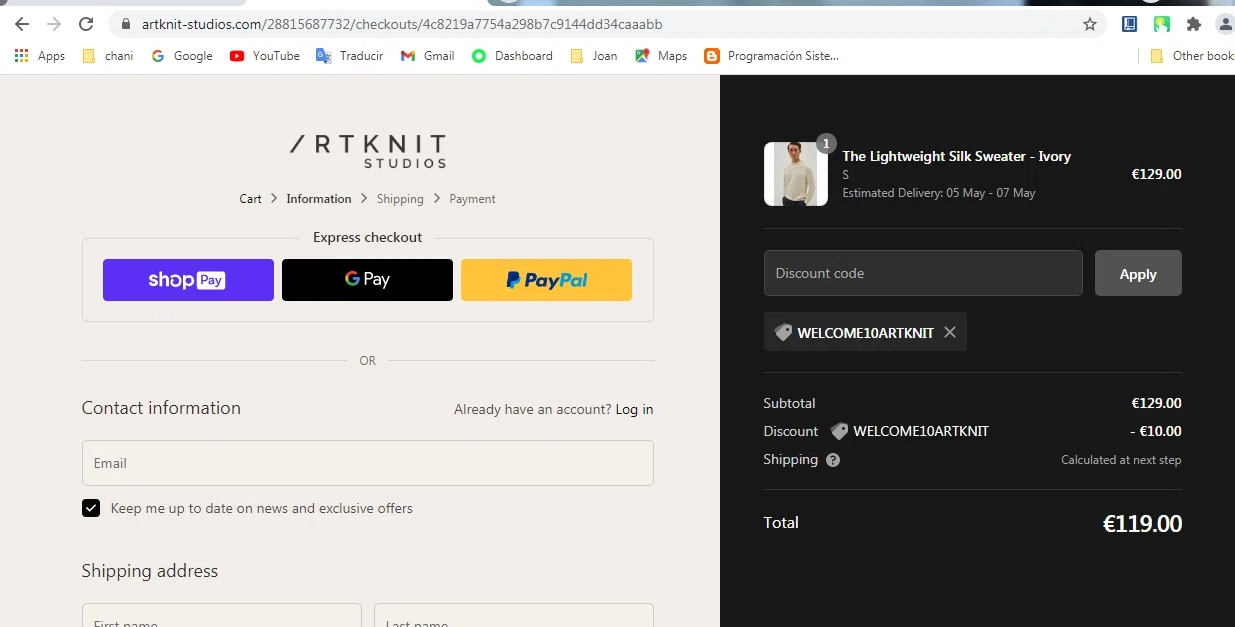Open the blue book extension icon

tap(1130, 24)
